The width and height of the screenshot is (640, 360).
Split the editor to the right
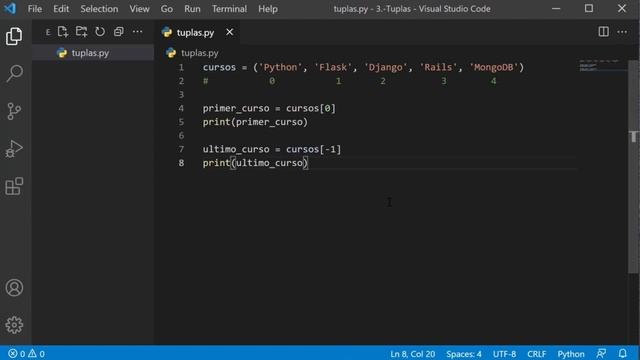coord(603,32)
